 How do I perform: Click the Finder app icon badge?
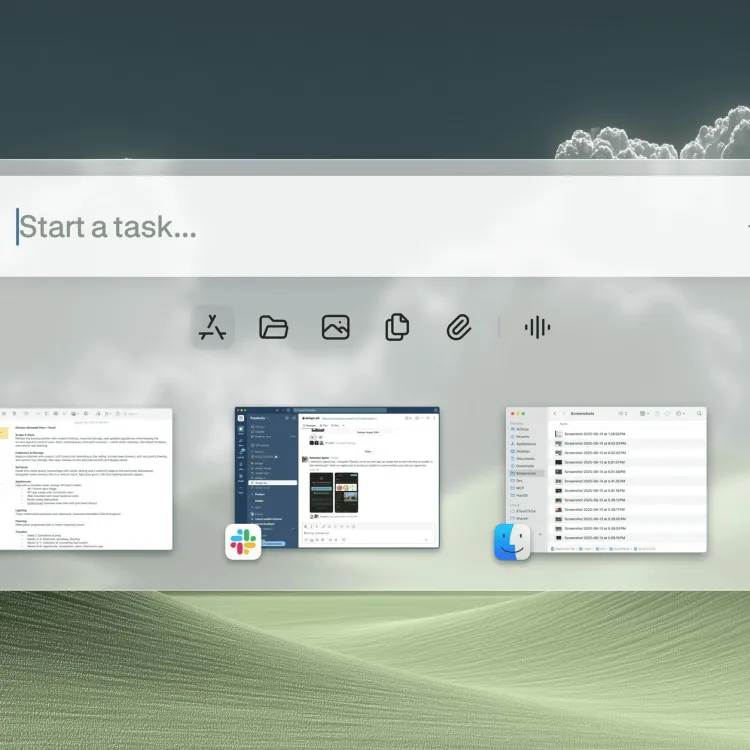(512, 542)
